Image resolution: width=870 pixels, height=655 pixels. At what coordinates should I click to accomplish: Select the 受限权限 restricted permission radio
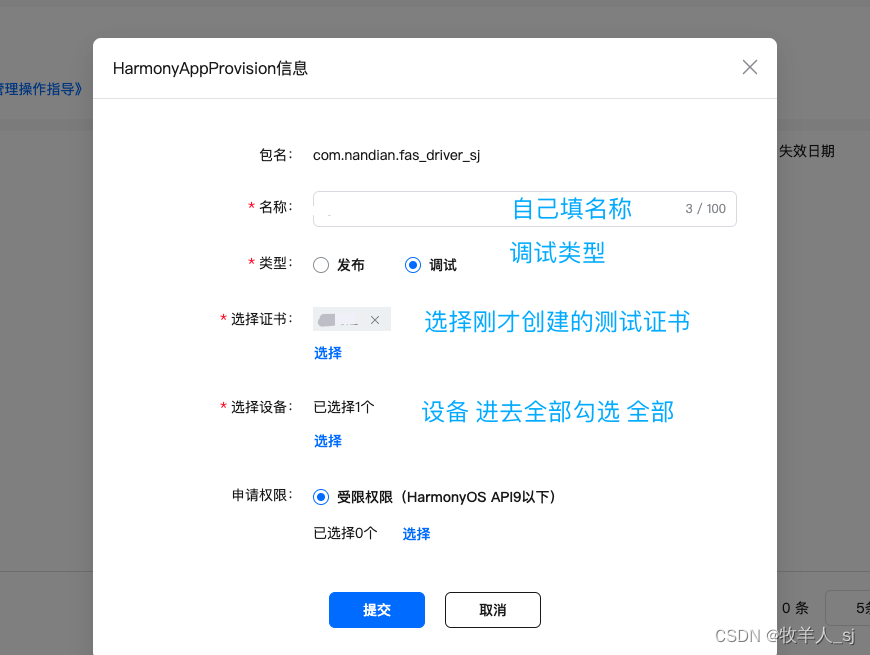pyautogui.click(x=321, y=497)
